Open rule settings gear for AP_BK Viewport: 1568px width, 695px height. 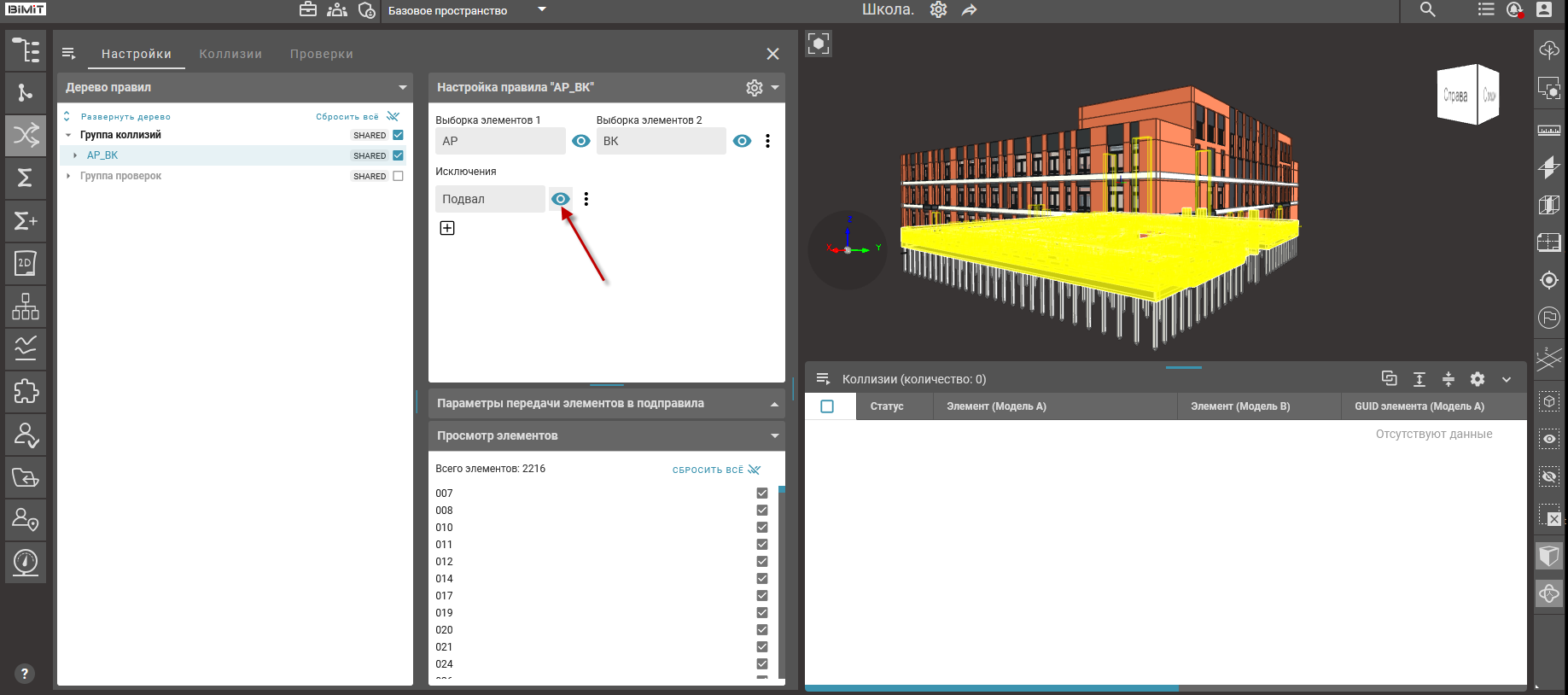point(754,87)
